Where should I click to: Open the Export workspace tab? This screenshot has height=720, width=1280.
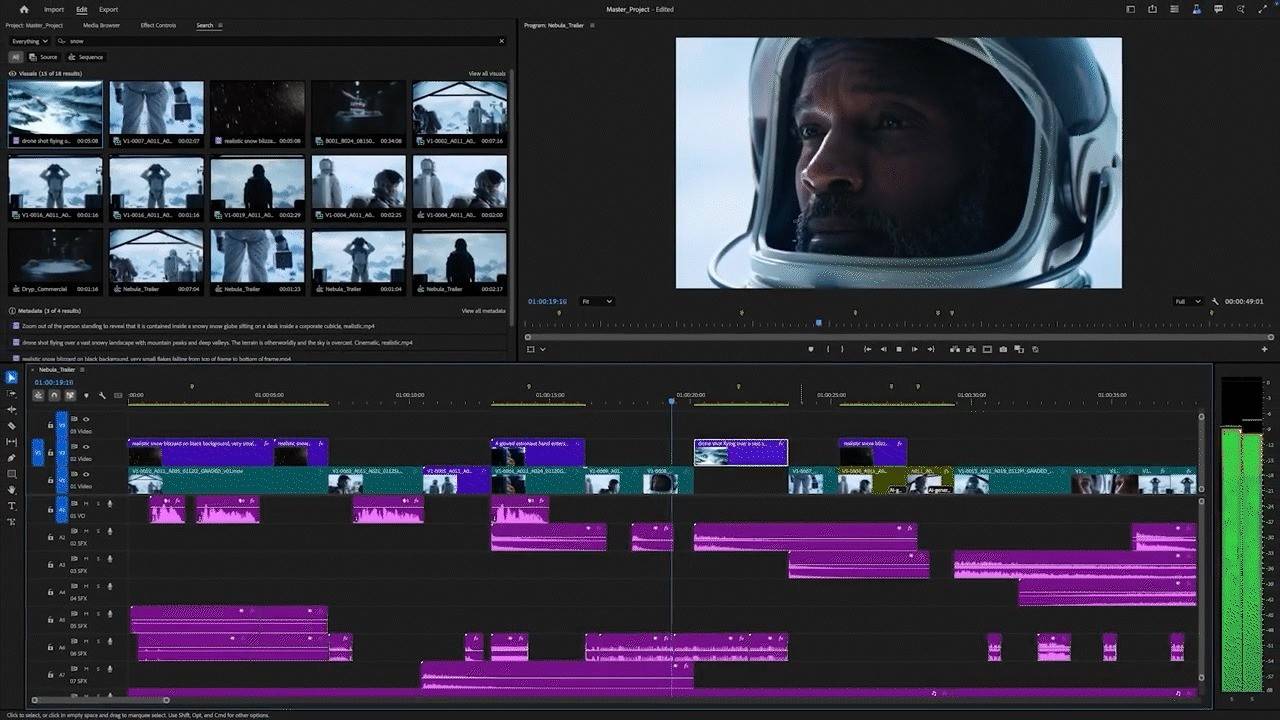point(108,9)
